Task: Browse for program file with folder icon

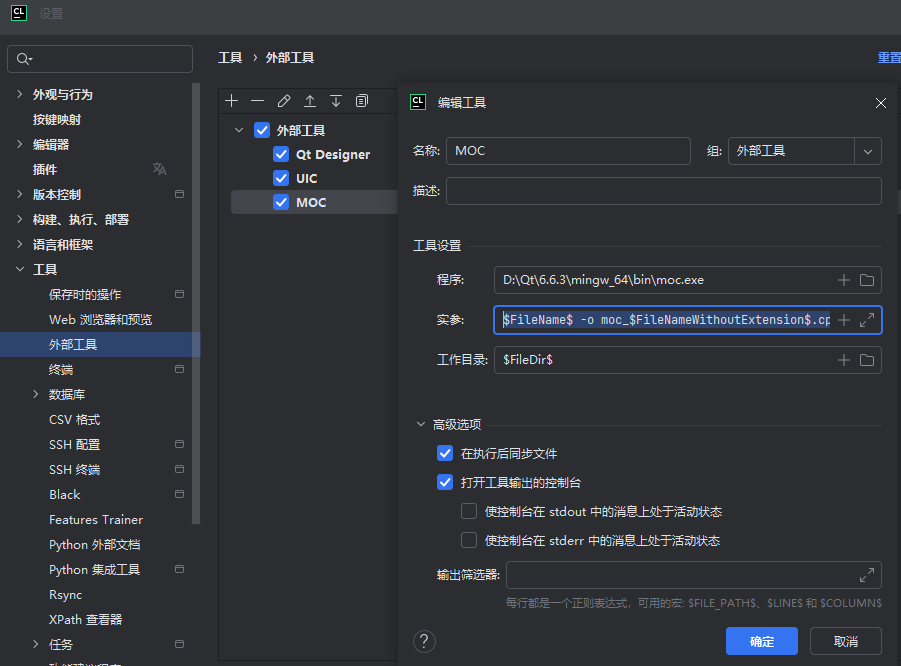Action: (867, 280)
